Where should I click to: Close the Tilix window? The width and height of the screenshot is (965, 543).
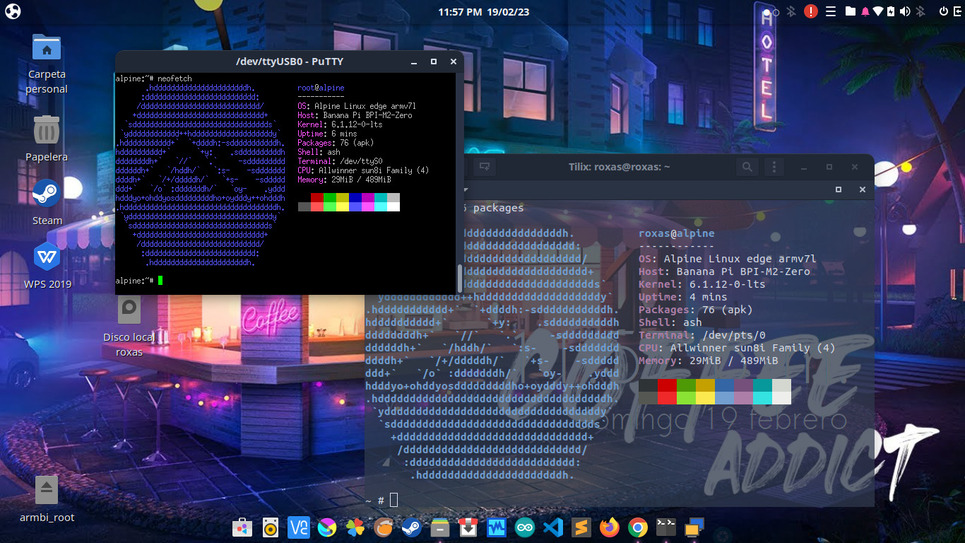click(855, 167)
